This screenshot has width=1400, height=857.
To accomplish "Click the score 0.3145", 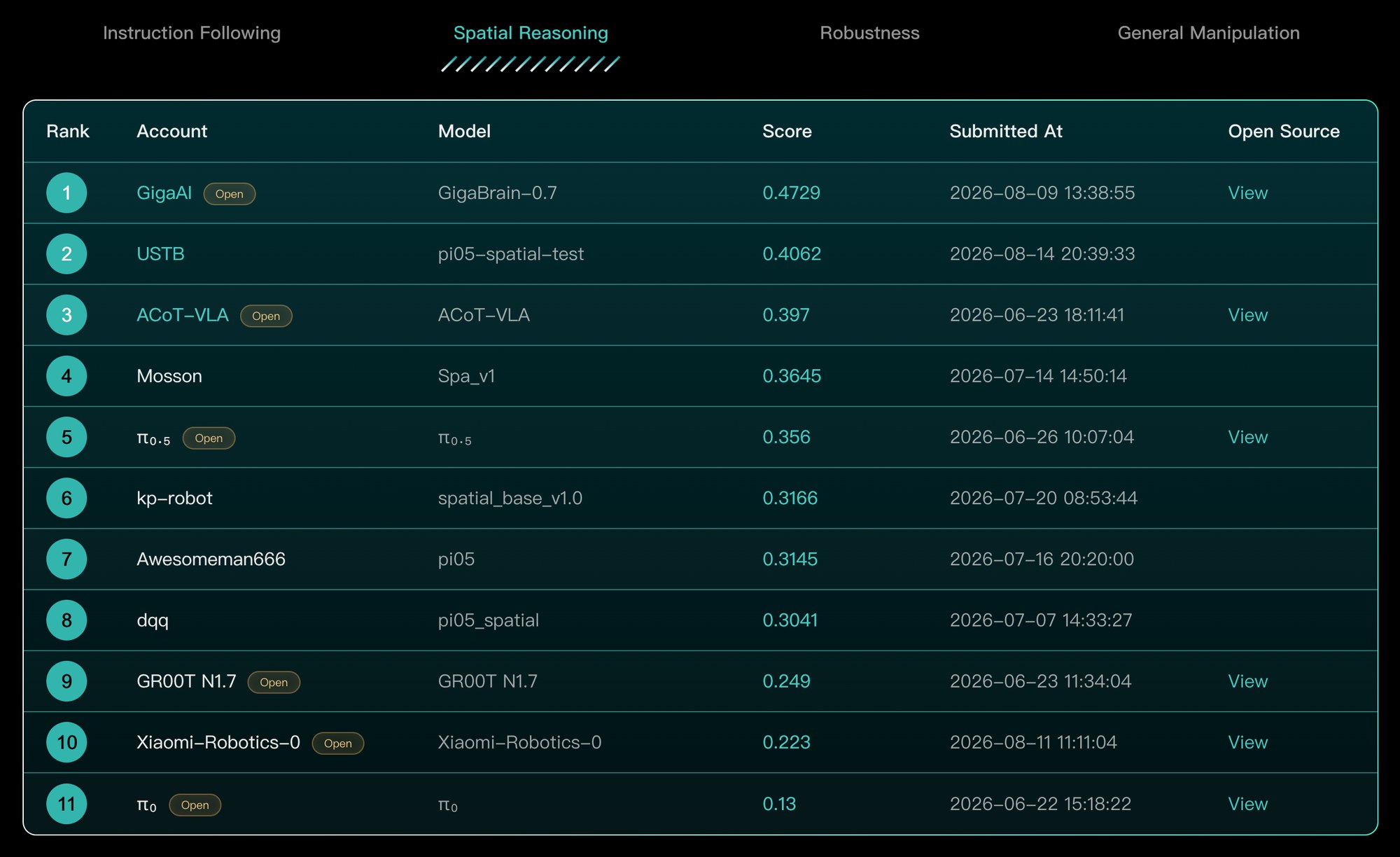I will click(x=790, y=559).
